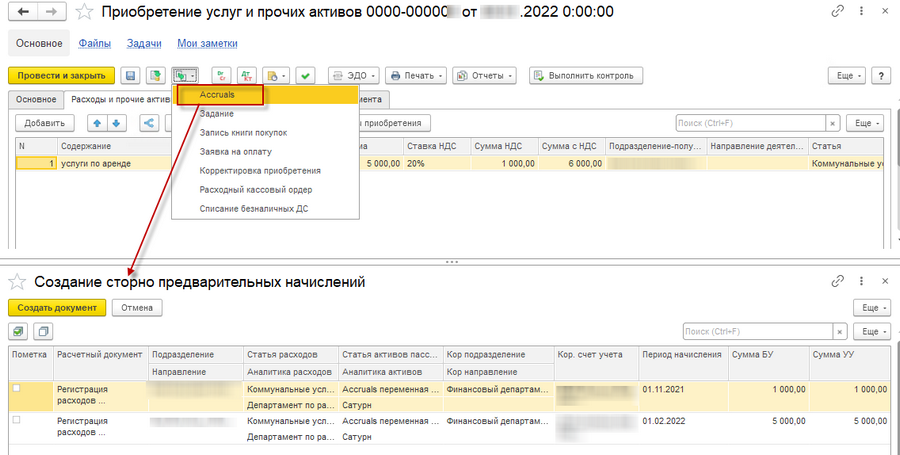Copy link to the top document
Viewport: 900px width, 455px height.
[837, 11]
